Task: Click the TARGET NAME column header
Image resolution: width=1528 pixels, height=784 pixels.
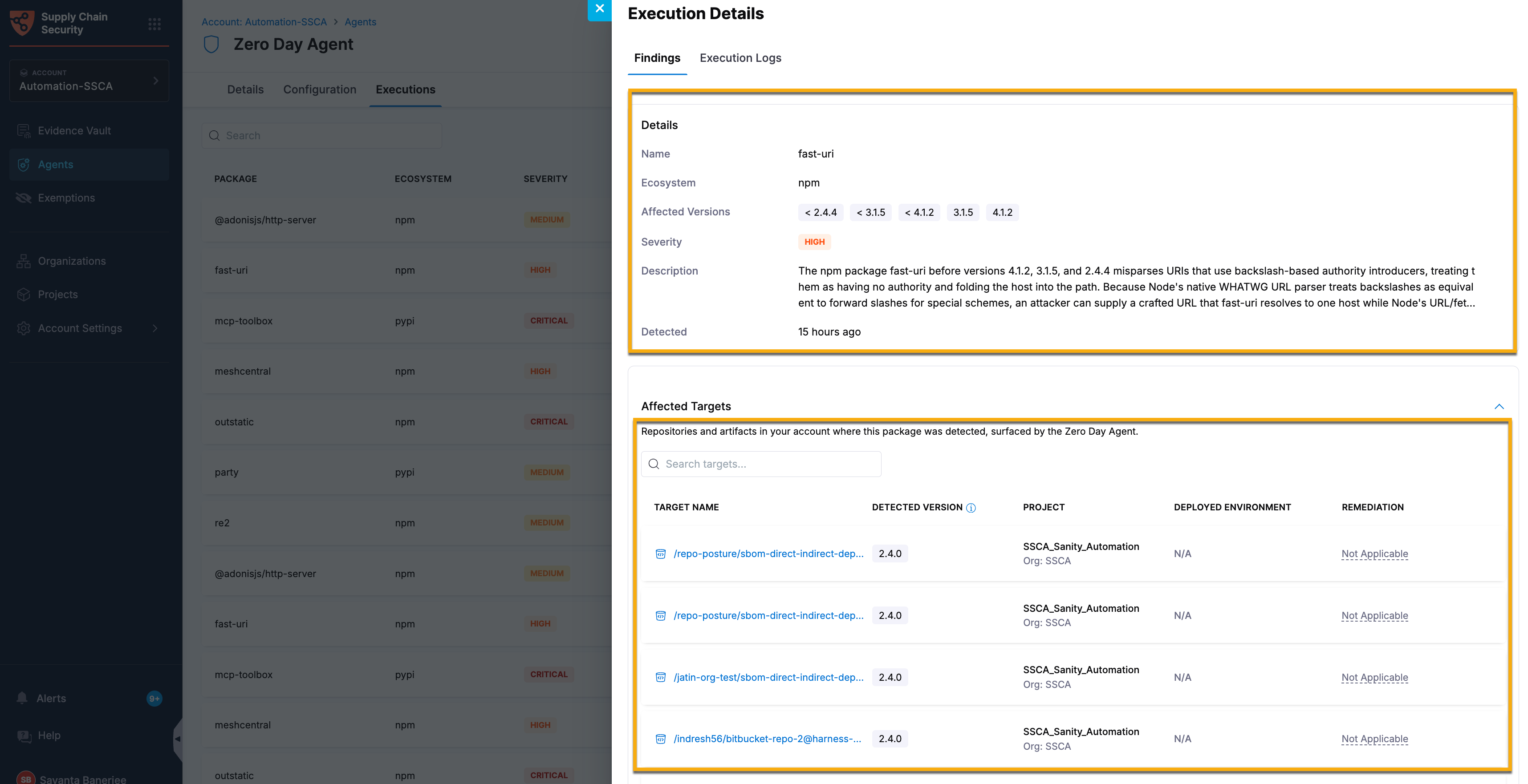Action: 686,507
